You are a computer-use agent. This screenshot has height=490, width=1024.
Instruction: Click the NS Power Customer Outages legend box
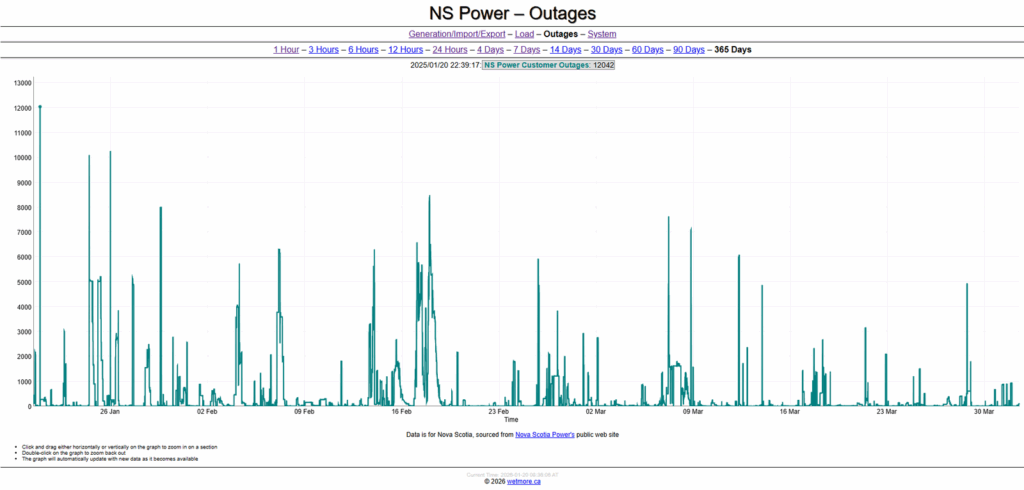548,65
